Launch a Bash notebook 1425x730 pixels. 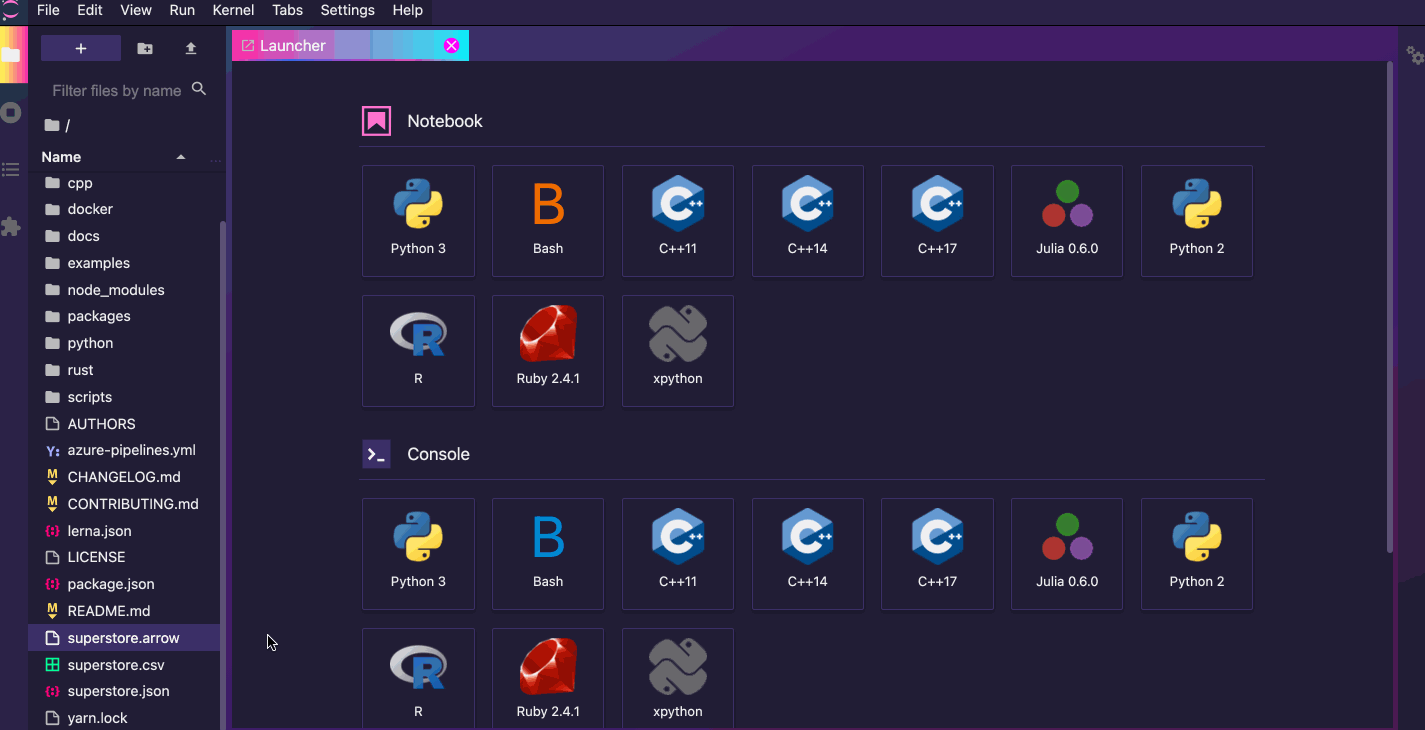pos(548,221)
